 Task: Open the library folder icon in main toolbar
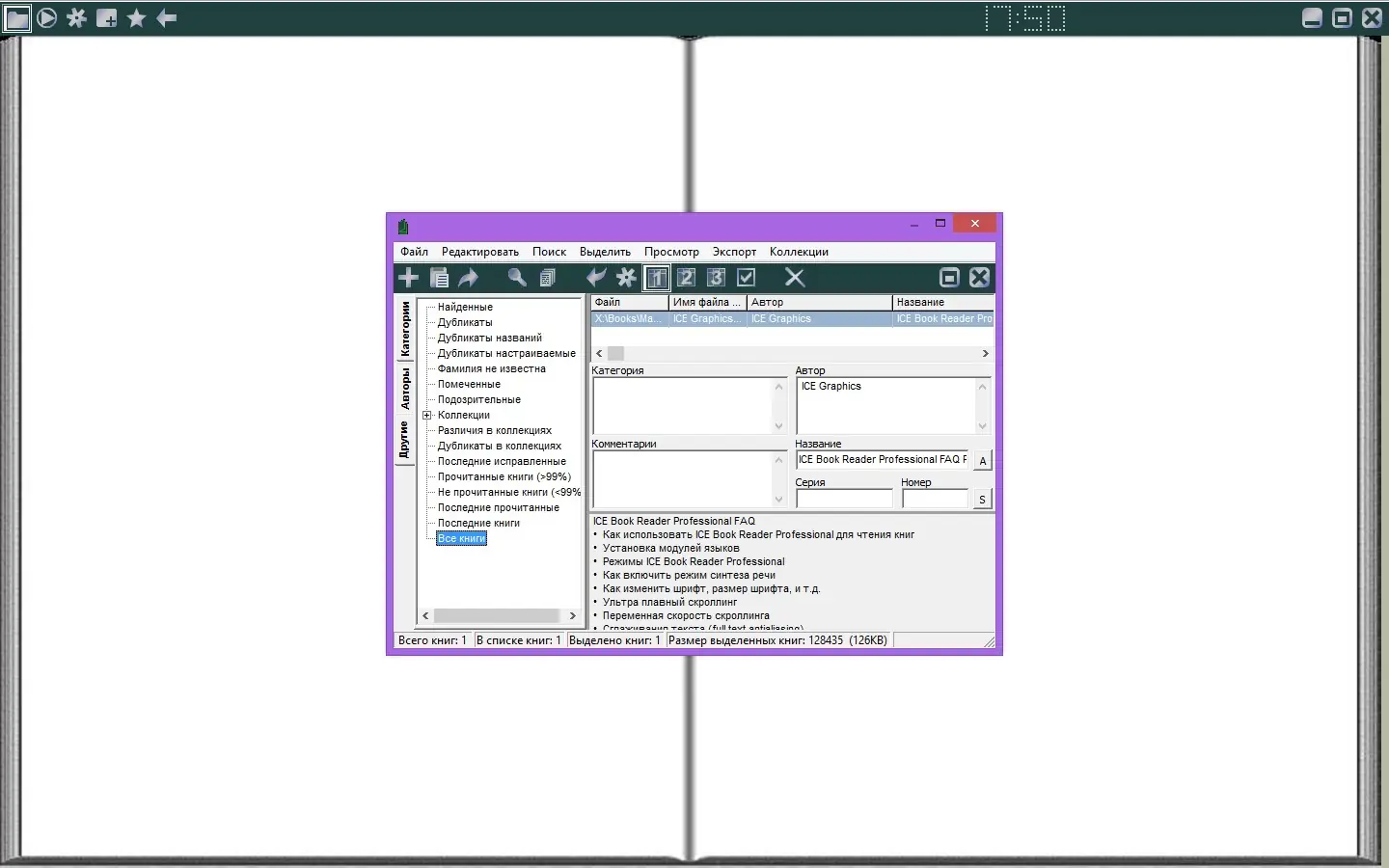click(x=17, y=18)
